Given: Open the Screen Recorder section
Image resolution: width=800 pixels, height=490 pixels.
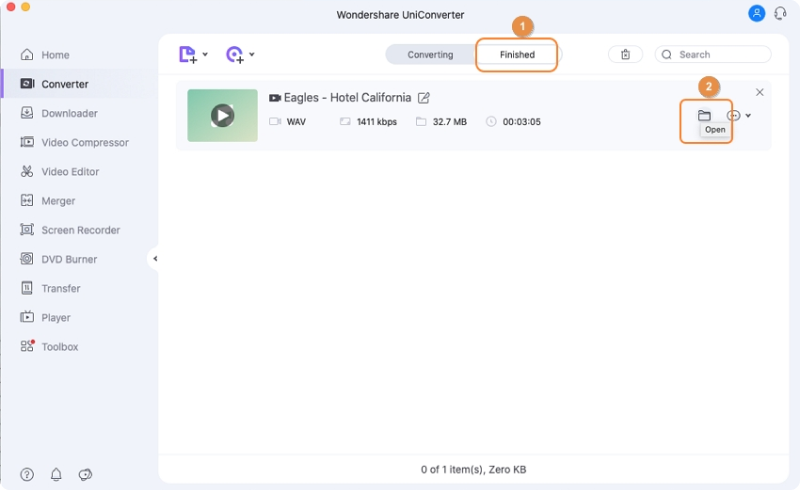Looking at the screenshot, I should click(80, 230).
